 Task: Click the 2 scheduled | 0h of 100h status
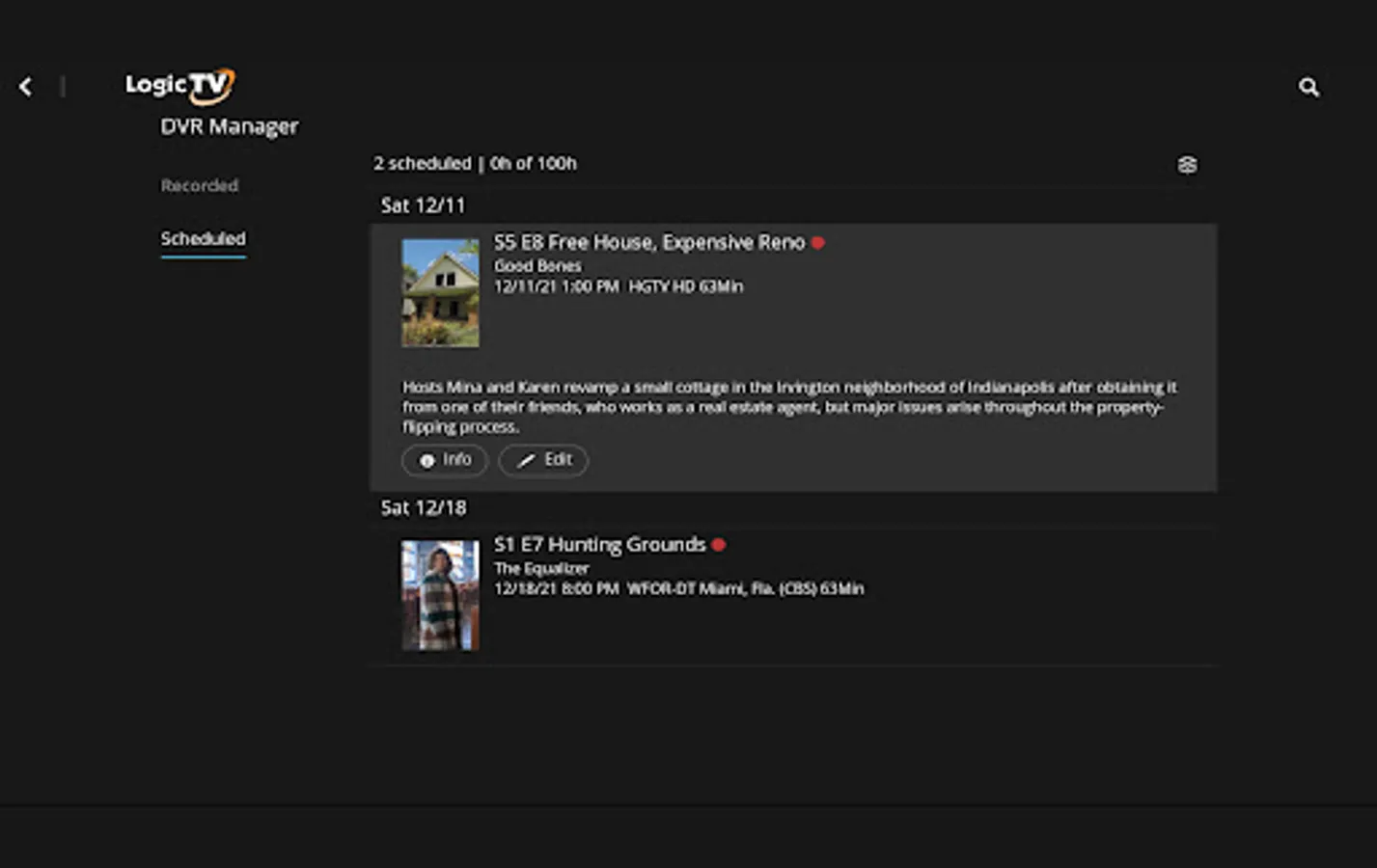tap(475, 163)
